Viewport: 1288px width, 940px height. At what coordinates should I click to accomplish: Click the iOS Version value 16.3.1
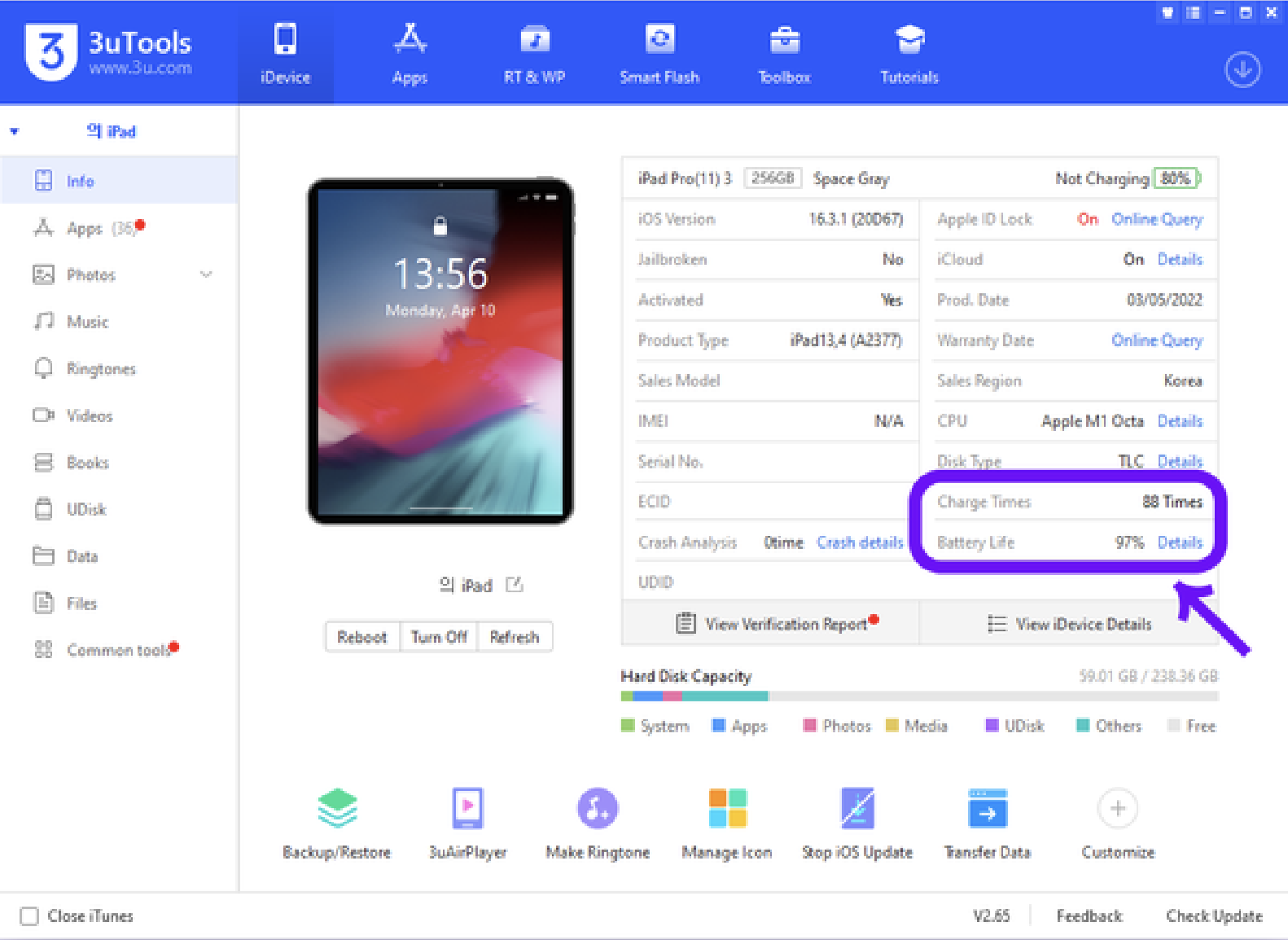click(x=856, y=219)
